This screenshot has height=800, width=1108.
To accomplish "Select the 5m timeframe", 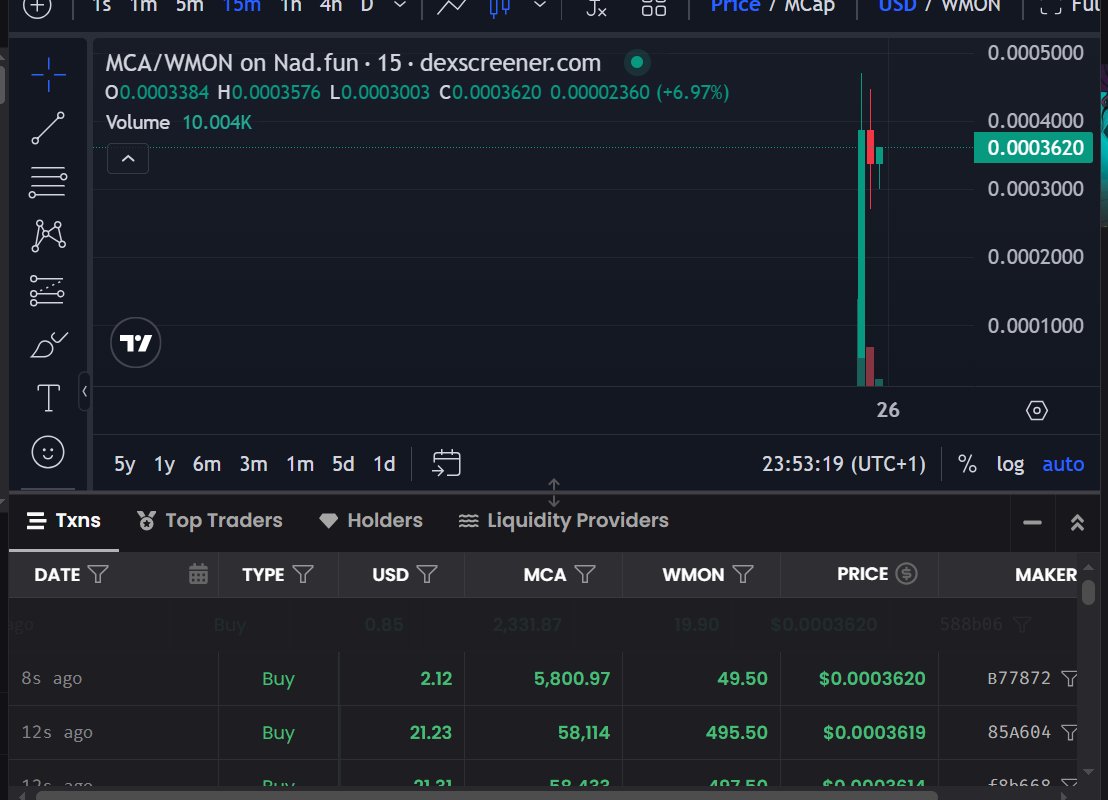I will tap(189, 6).
